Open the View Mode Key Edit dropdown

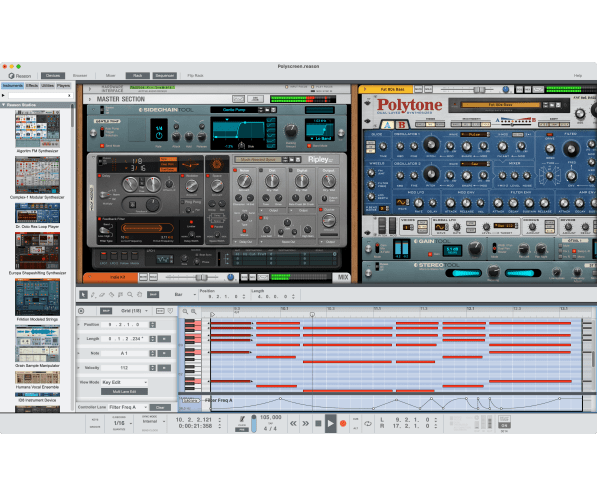[125, 382]
